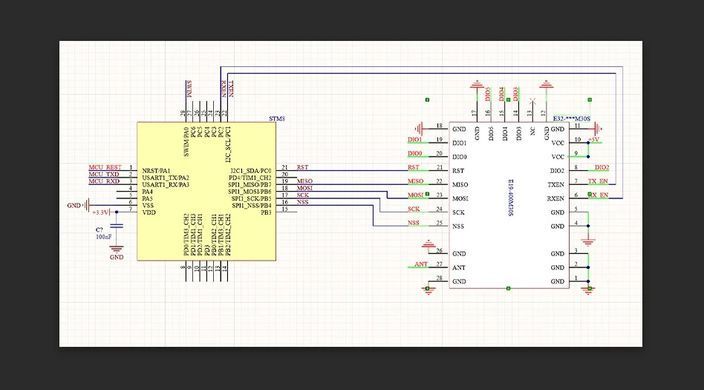Select the E32 radio module body
The height and width of the screenshot is (390, 704).
pyautogui.click(x=509, y=205)
